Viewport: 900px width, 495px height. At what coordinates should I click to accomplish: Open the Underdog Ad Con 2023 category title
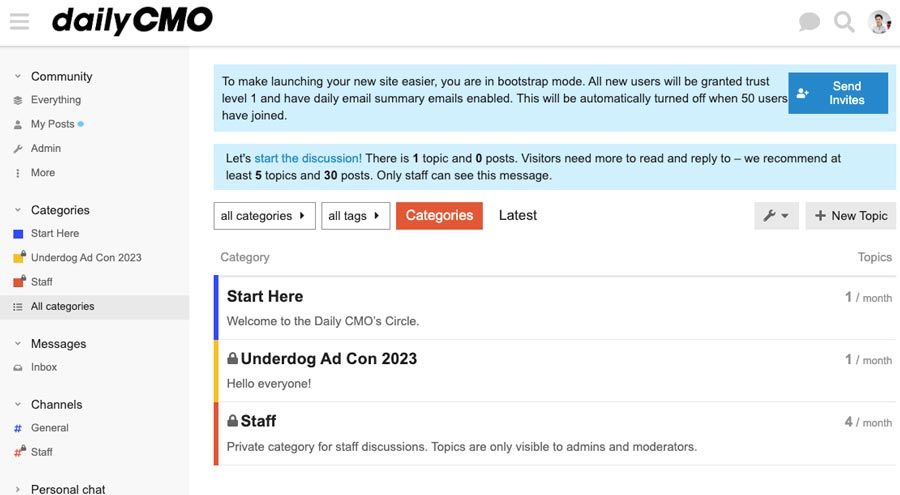click(328, 359)
